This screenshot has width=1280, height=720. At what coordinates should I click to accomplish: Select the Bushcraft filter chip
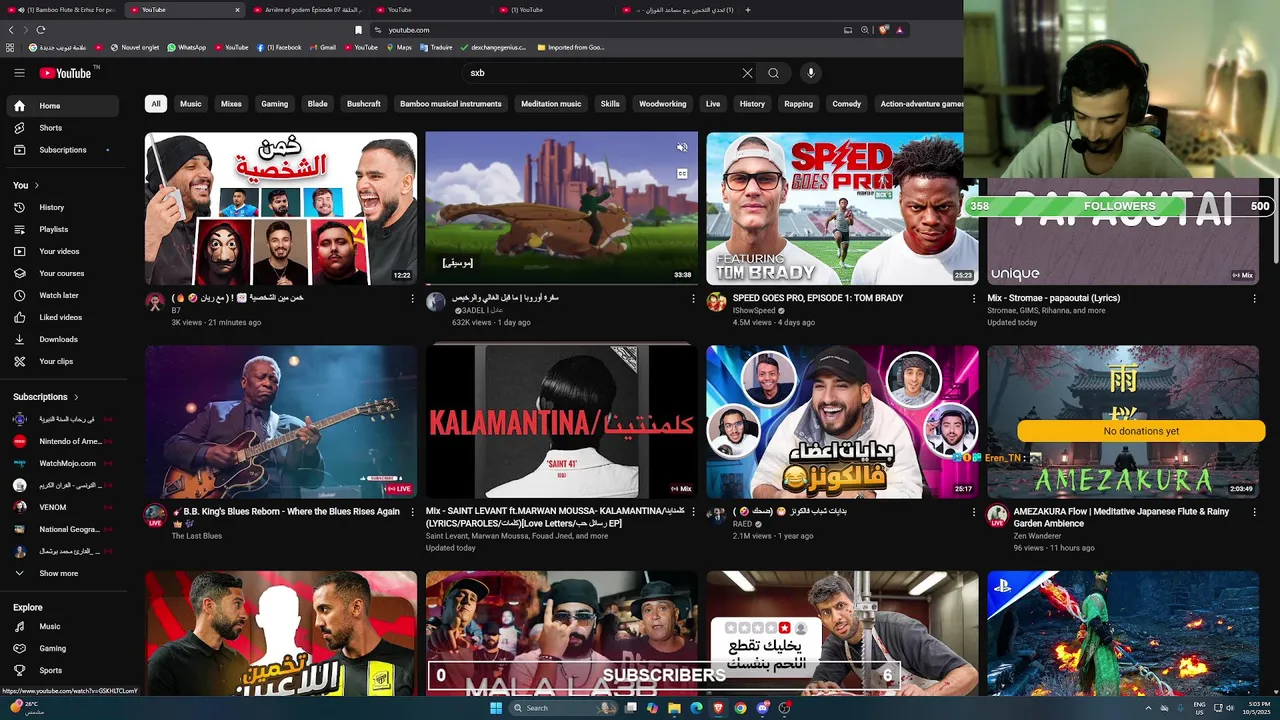tap(364, 104)
